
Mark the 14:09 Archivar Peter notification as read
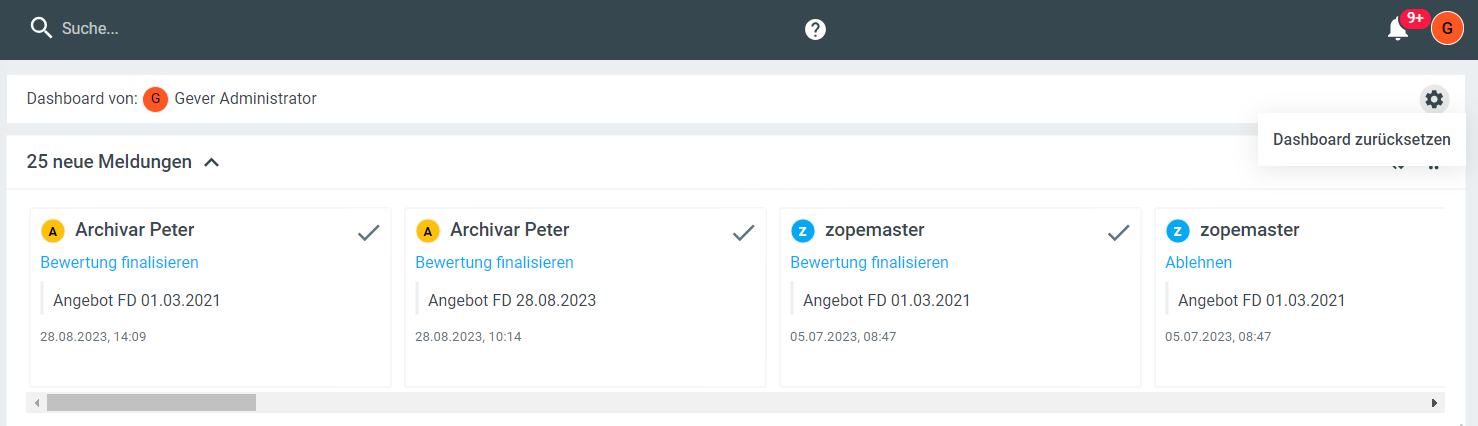(x=369, y=233)
